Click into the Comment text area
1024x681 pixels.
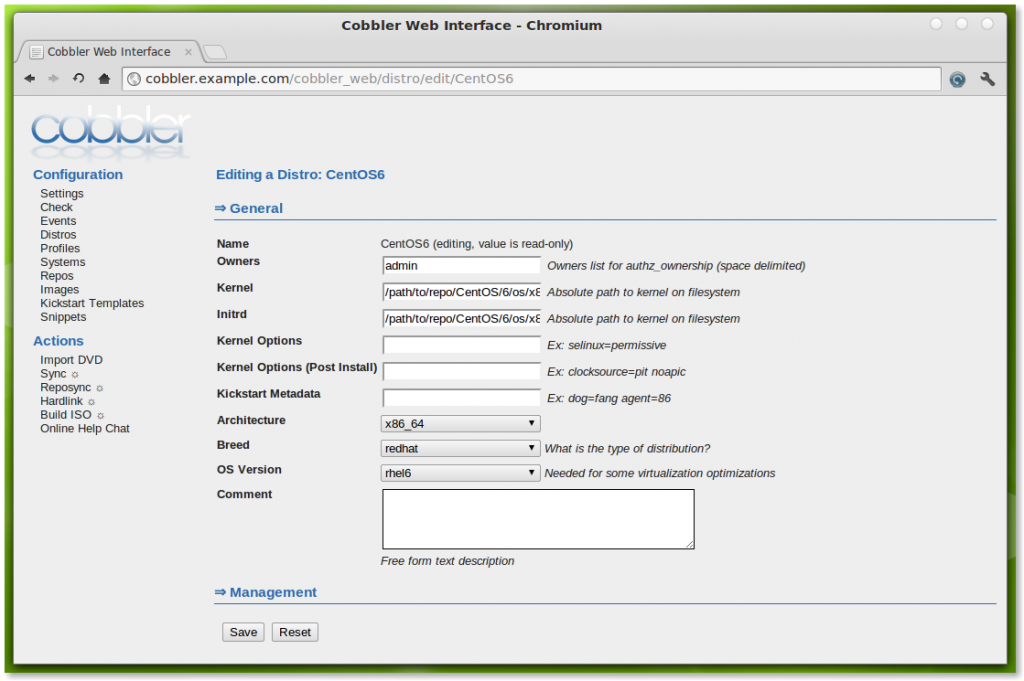point(538,518)
